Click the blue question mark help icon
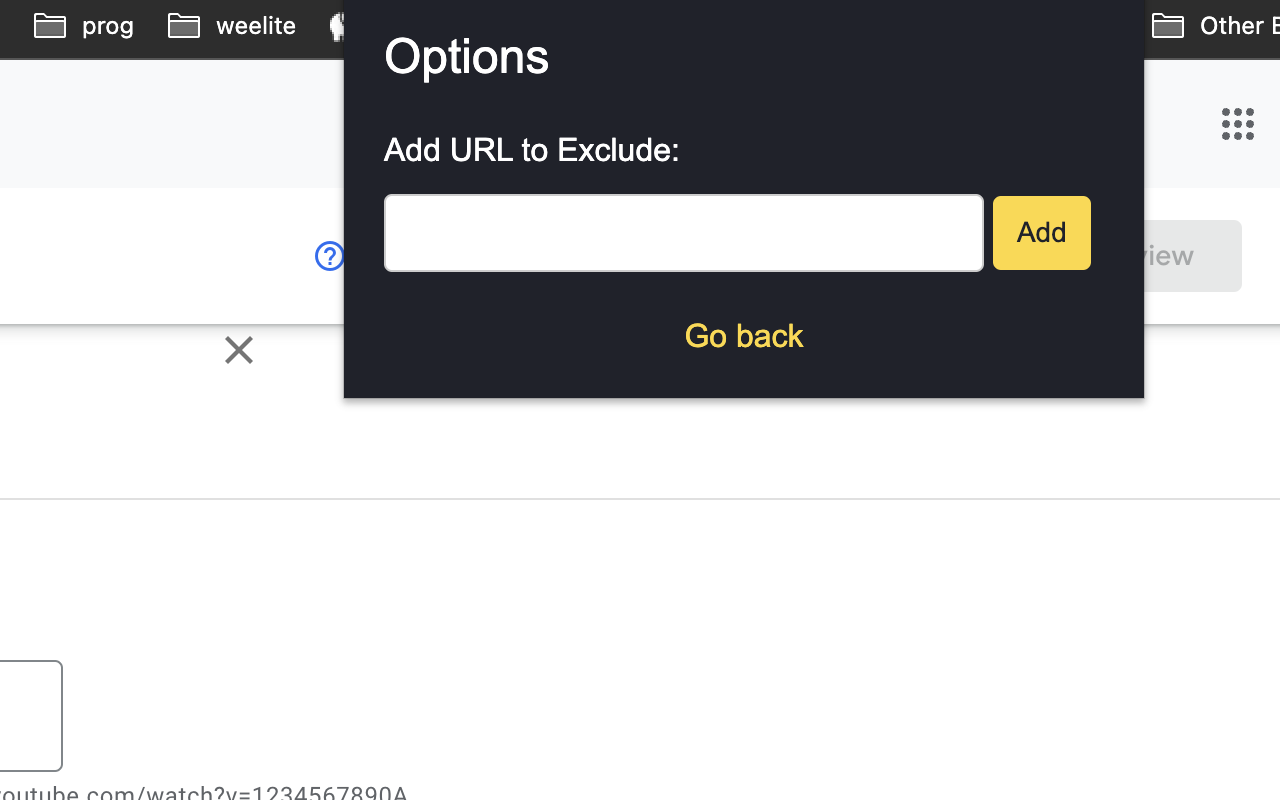Screen dimensions: 1280x800 328,256
